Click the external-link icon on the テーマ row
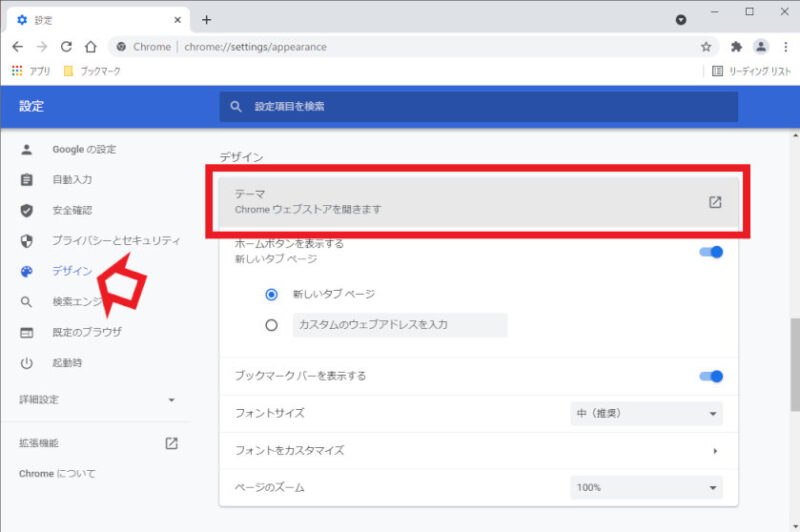Image resolution: width=800 pixels, height=532 pixels. [715, 202]
